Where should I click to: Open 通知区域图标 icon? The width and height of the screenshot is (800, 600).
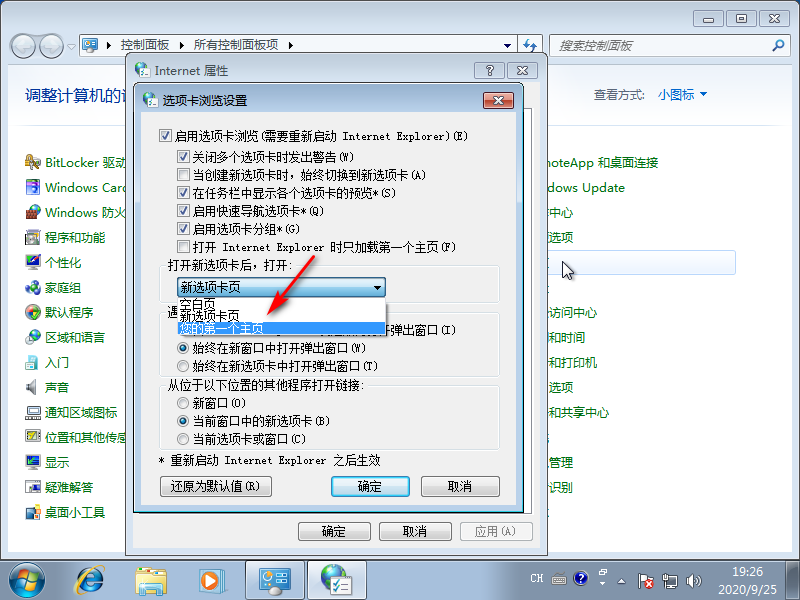tap(33, 412)
